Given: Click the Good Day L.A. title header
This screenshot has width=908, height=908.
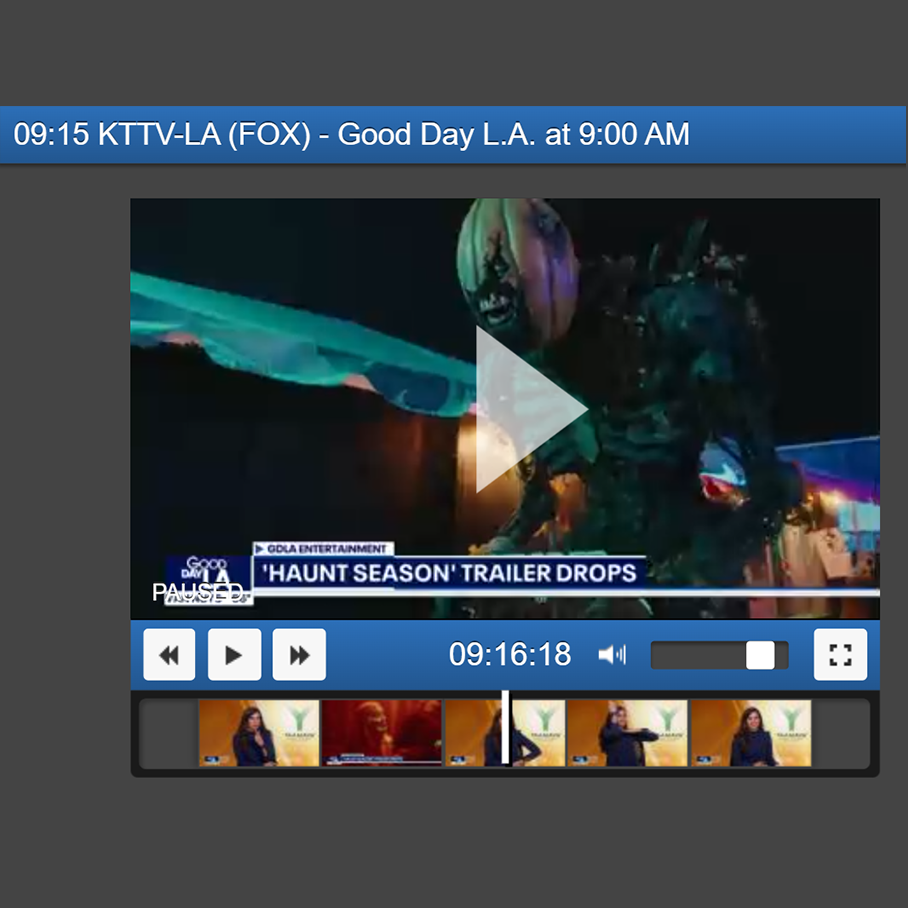Looking at the screenshot, I should tap(352, 134).
